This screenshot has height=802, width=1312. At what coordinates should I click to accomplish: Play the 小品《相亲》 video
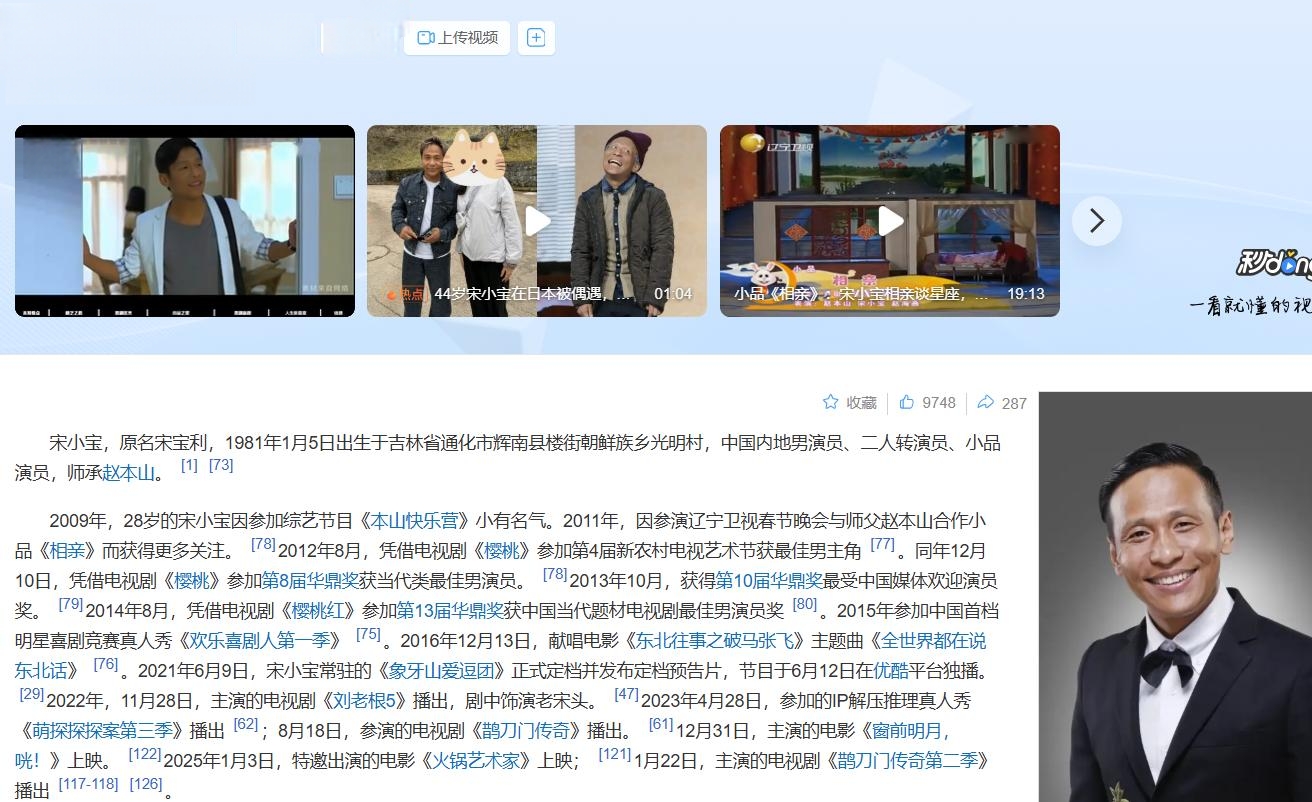(890, 221)
